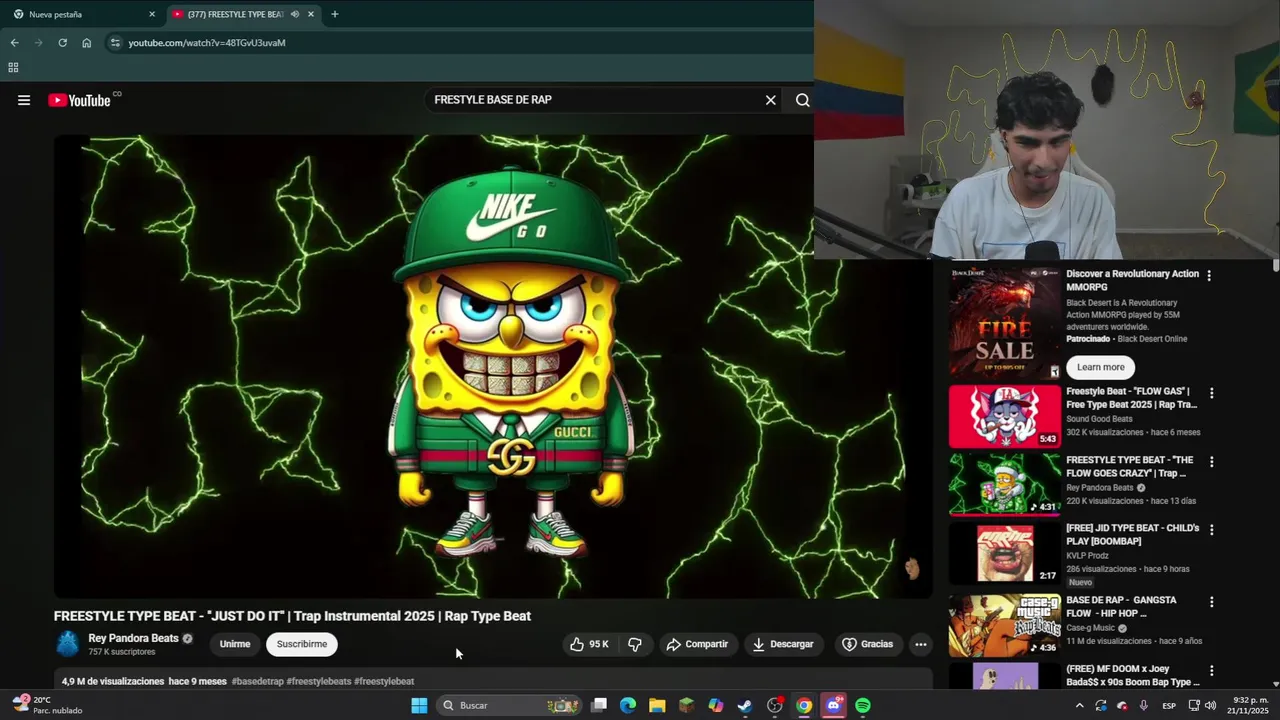Show hidden system tray icons

1079,705
